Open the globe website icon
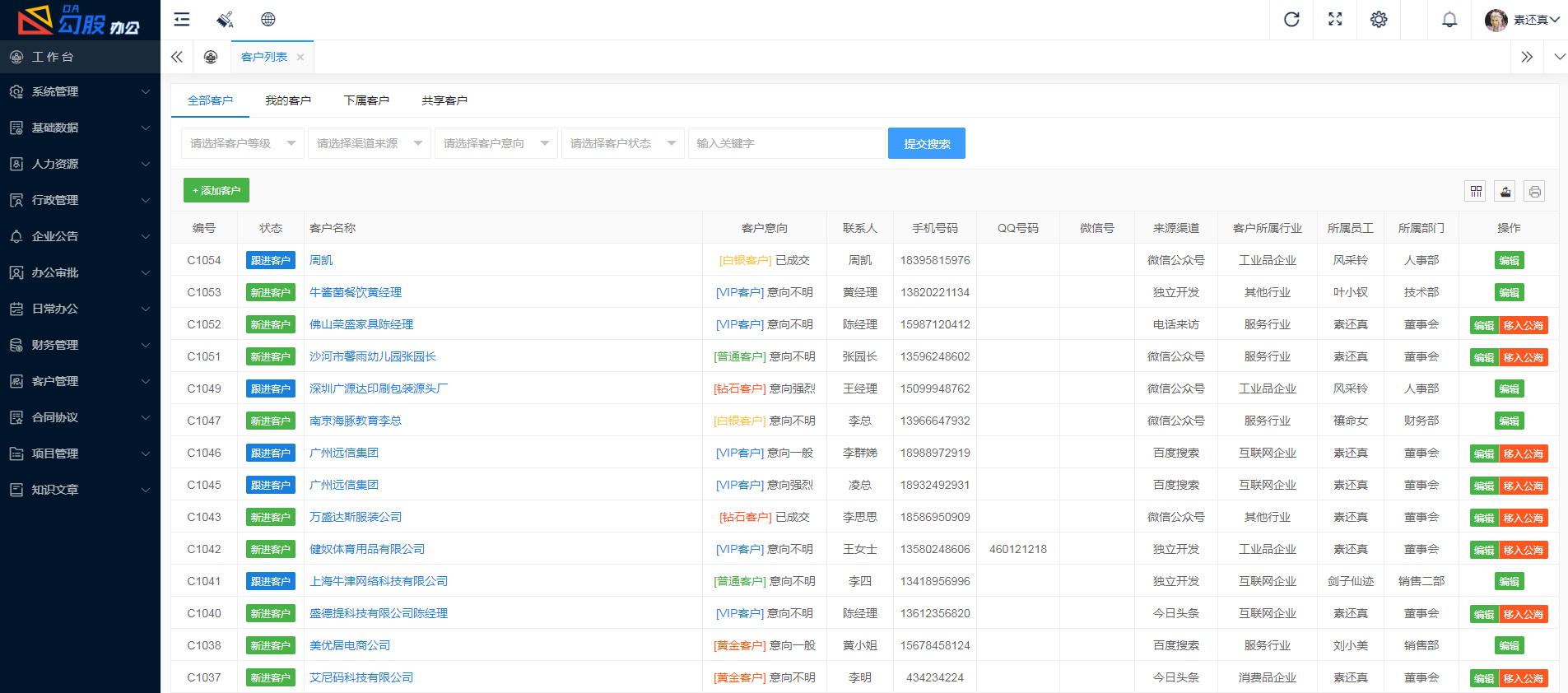The height and width of the screenshot is (693, 1568). pos(268,20)
